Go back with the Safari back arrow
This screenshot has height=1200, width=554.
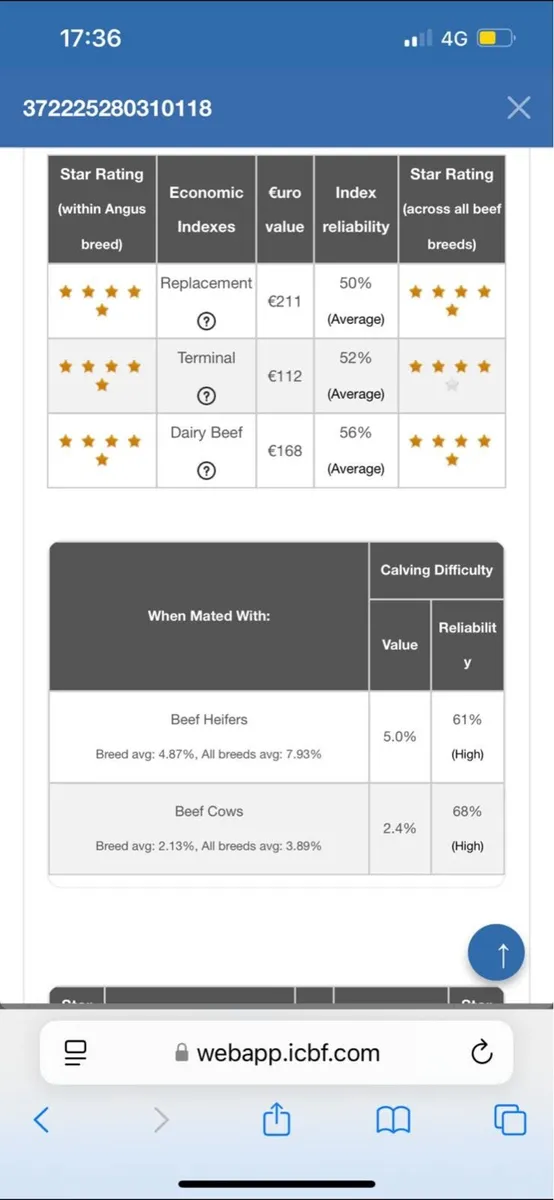41,1119
